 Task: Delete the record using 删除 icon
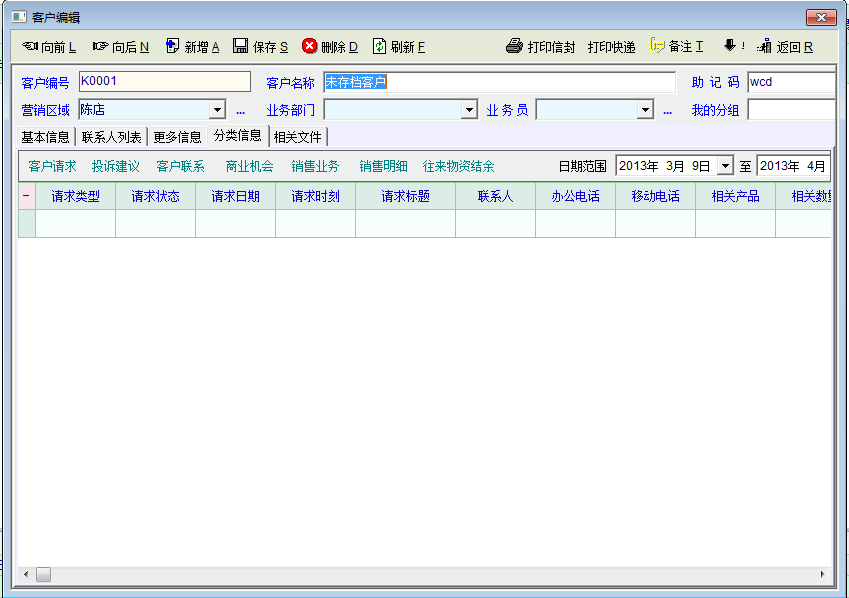310,46
